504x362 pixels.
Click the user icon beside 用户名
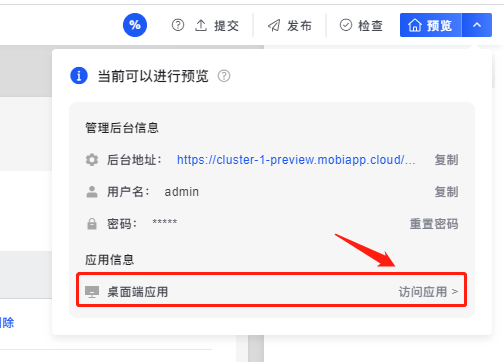(x=92, y=192)
